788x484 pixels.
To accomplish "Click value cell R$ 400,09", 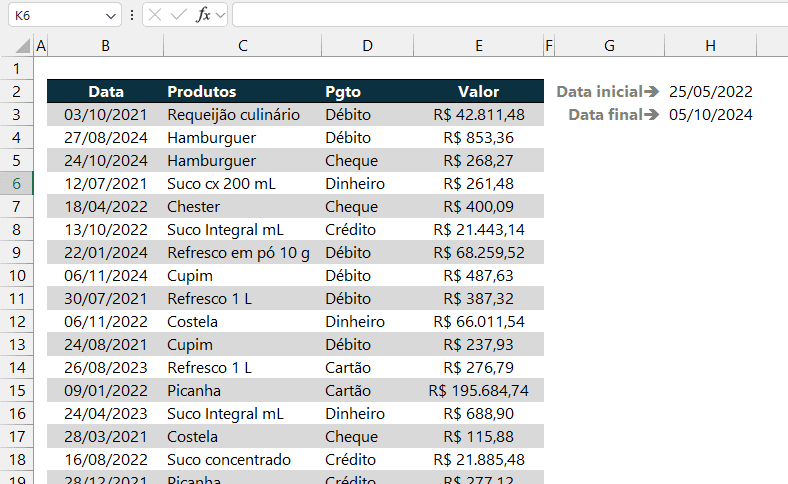I will [479, 207].
